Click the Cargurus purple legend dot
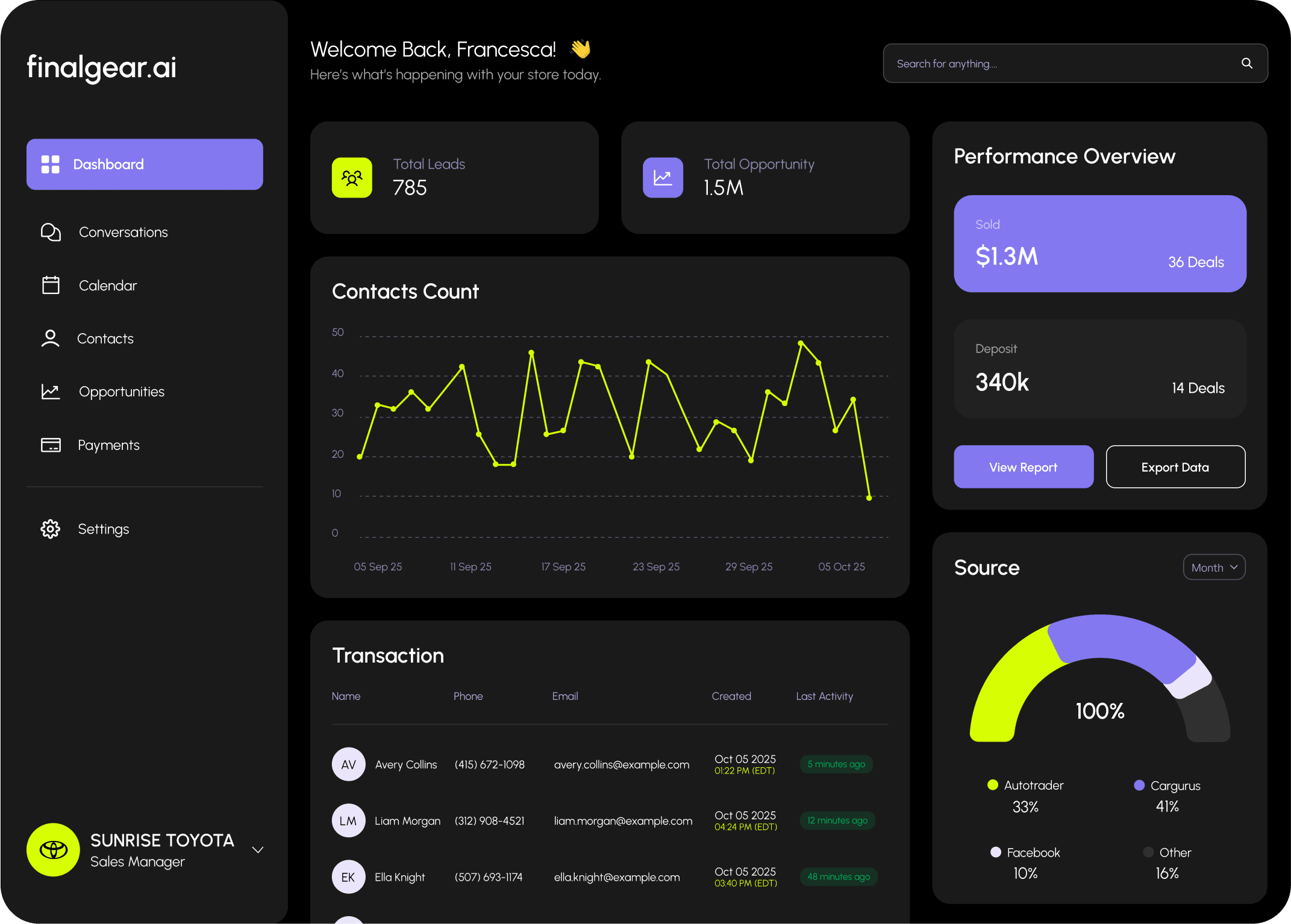The width and height of the screenshot is (1291, 924). coord(1139,785)
